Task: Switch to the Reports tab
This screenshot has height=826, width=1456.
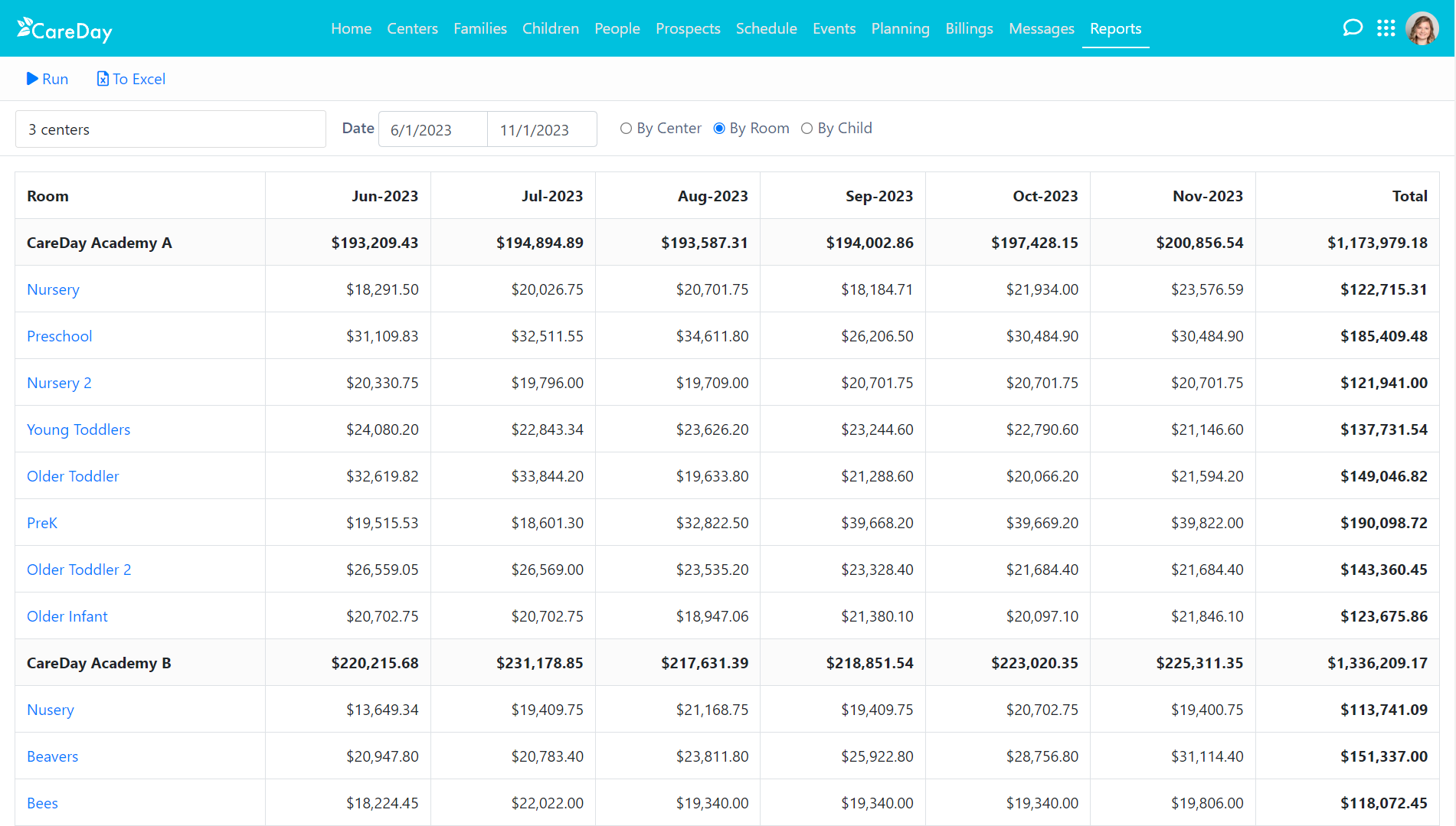Action: [1115, 28]
